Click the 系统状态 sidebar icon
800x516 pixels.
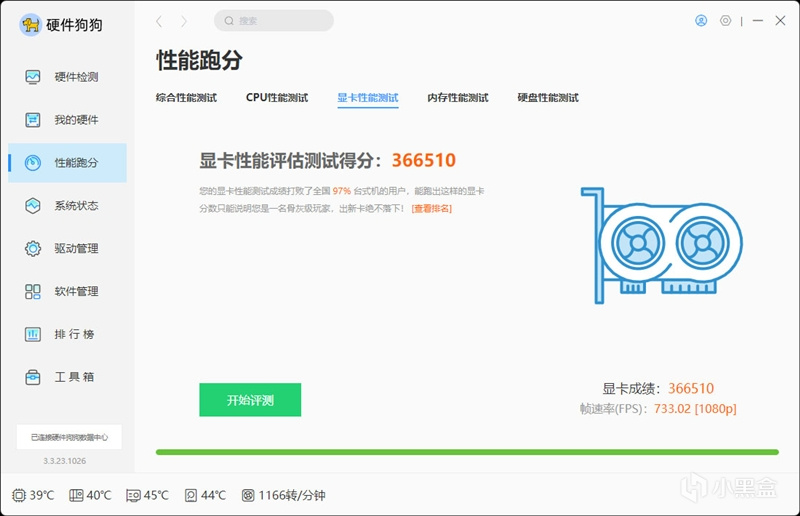(33, 206)
